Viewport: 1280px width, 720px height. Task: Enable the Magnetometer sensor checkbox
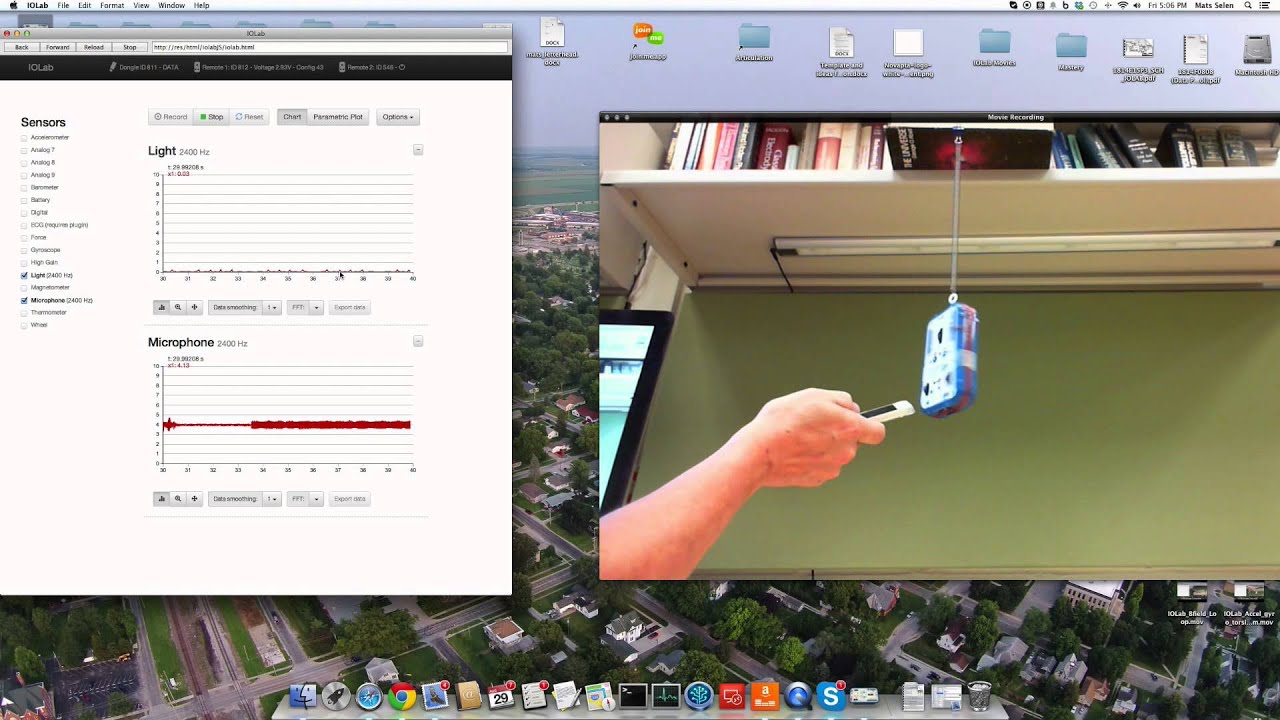24,287
